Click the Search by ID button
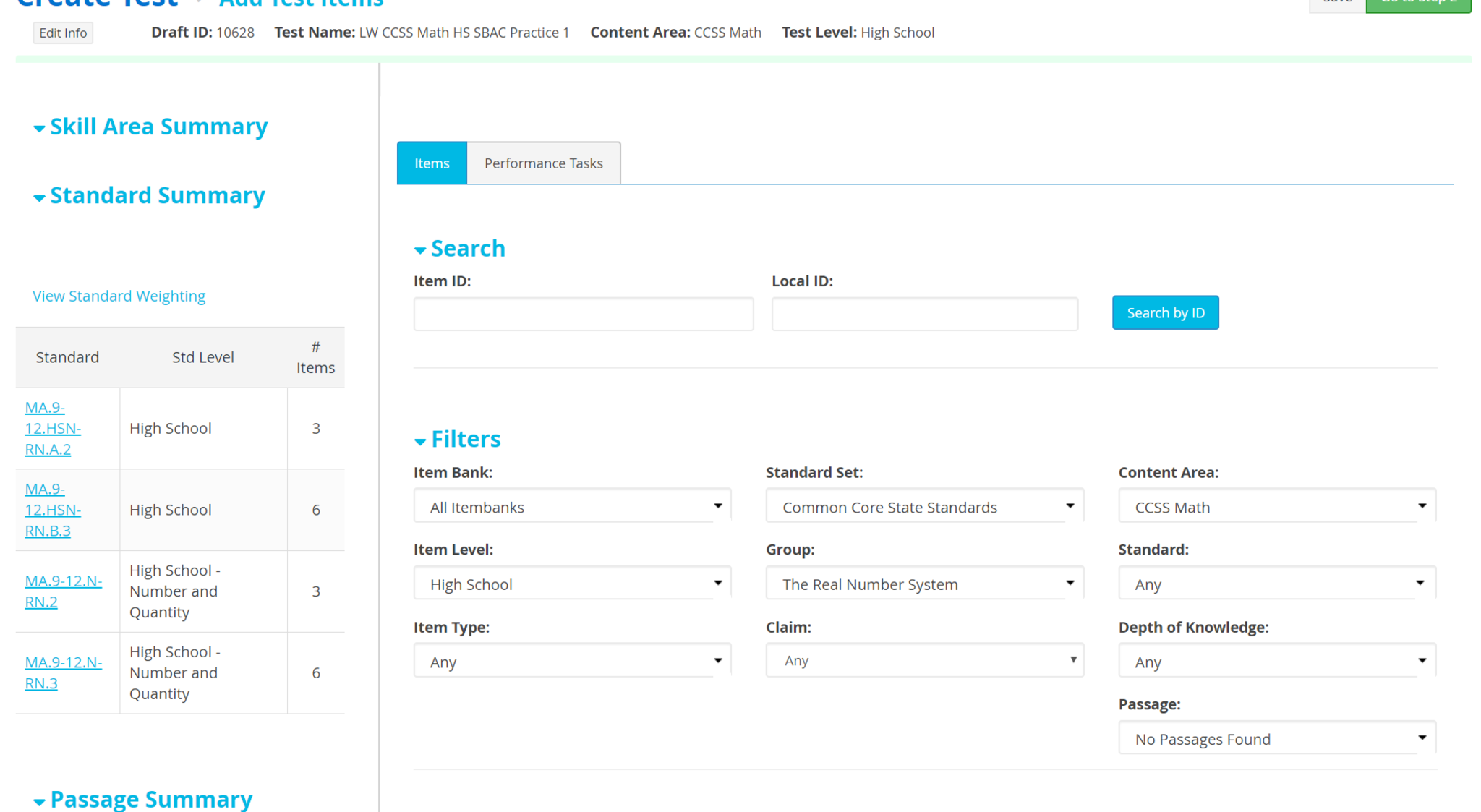 tap(1165, 312)
